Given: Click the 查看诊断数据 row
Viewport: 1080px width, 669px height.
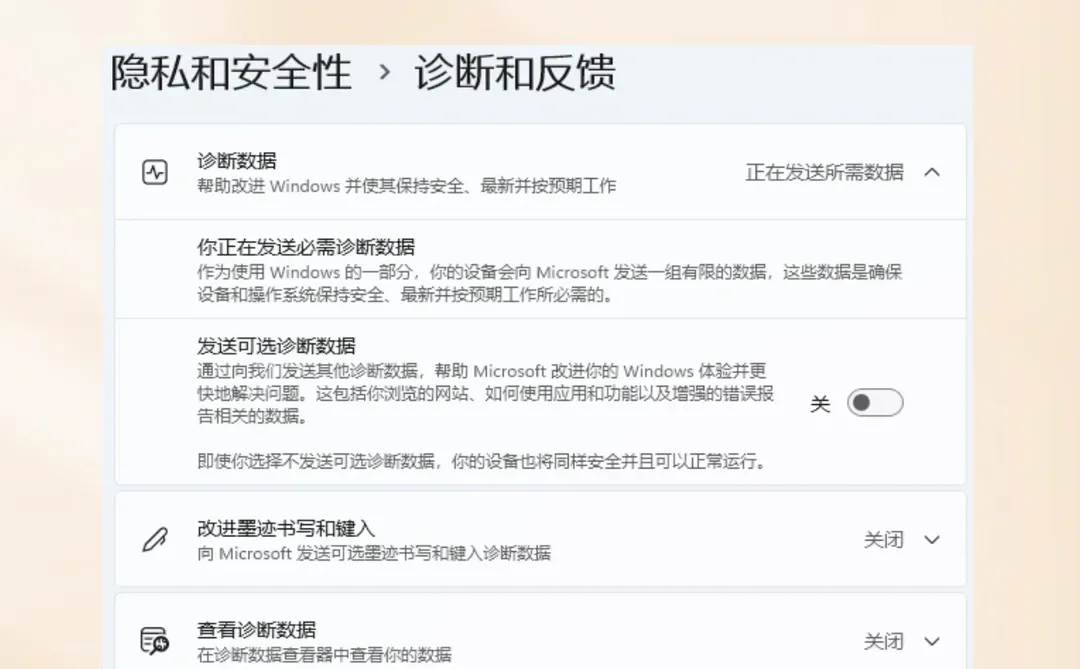Looking at the screenshot, I should 500,640.
